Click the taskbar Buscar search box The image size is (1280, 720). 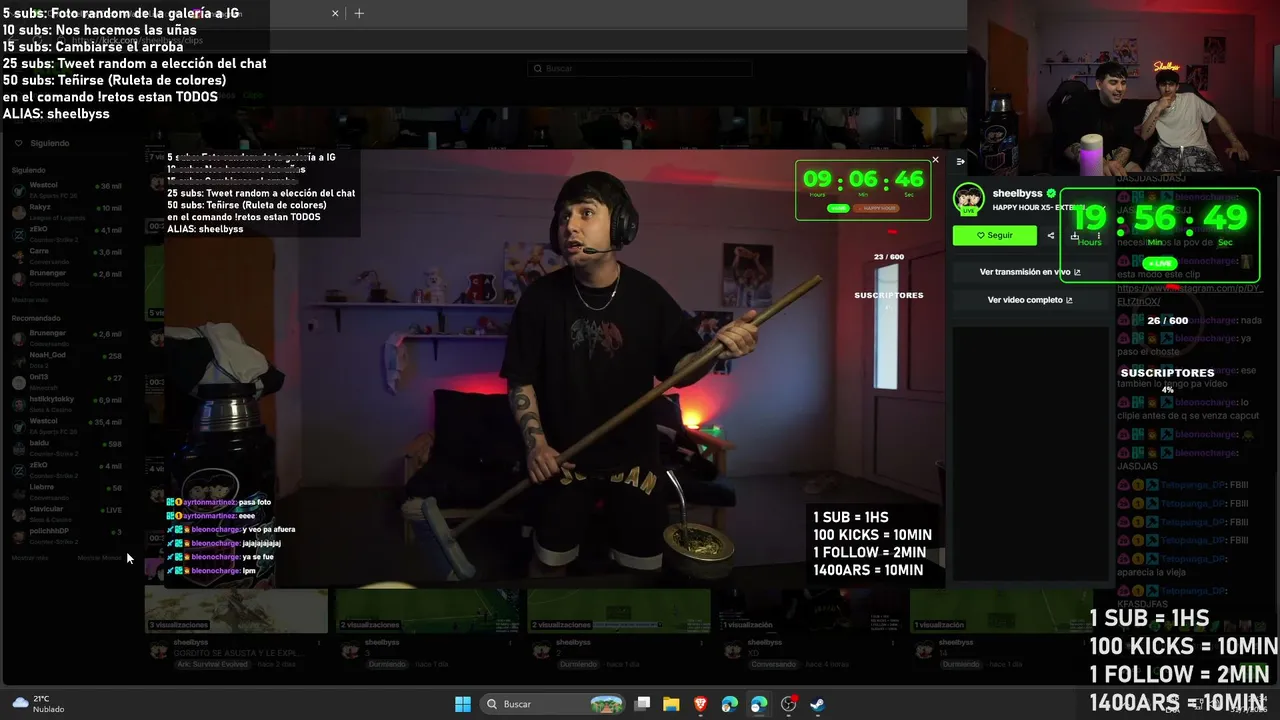(553, 704)
